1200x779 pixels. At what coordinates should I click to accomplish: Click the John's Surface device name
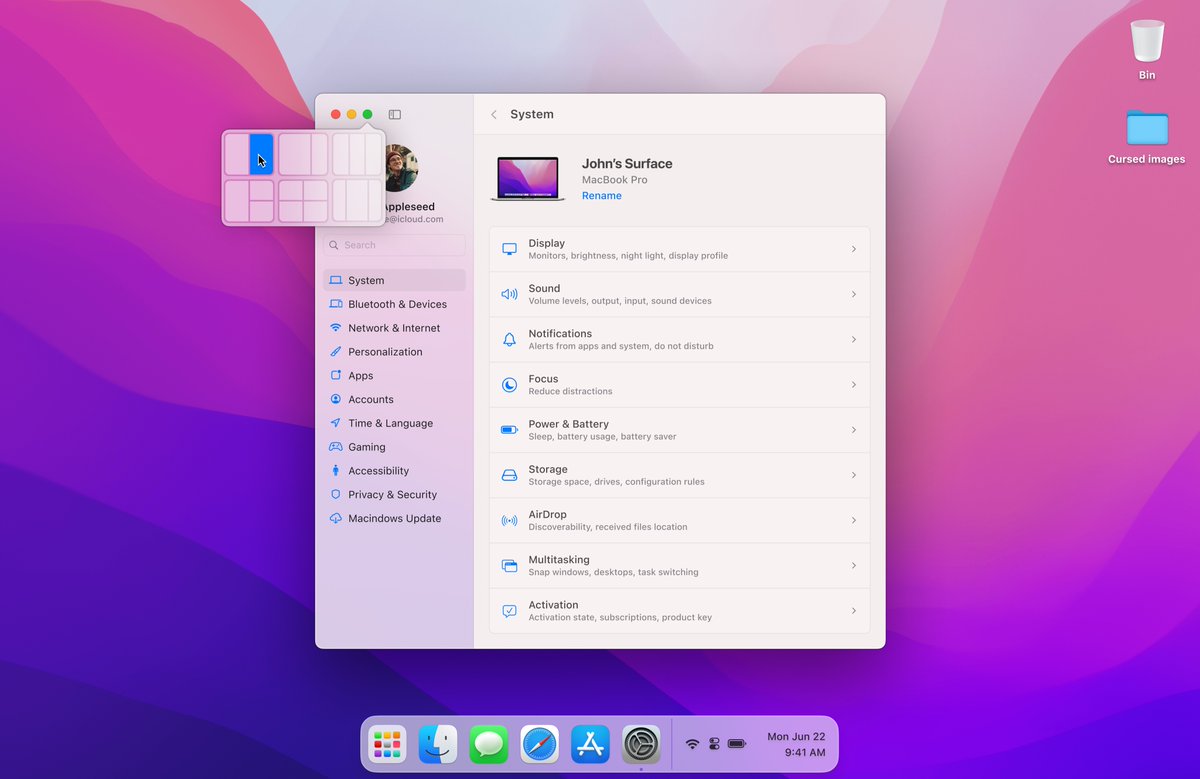pyautogui.click(x=627, y=164)
